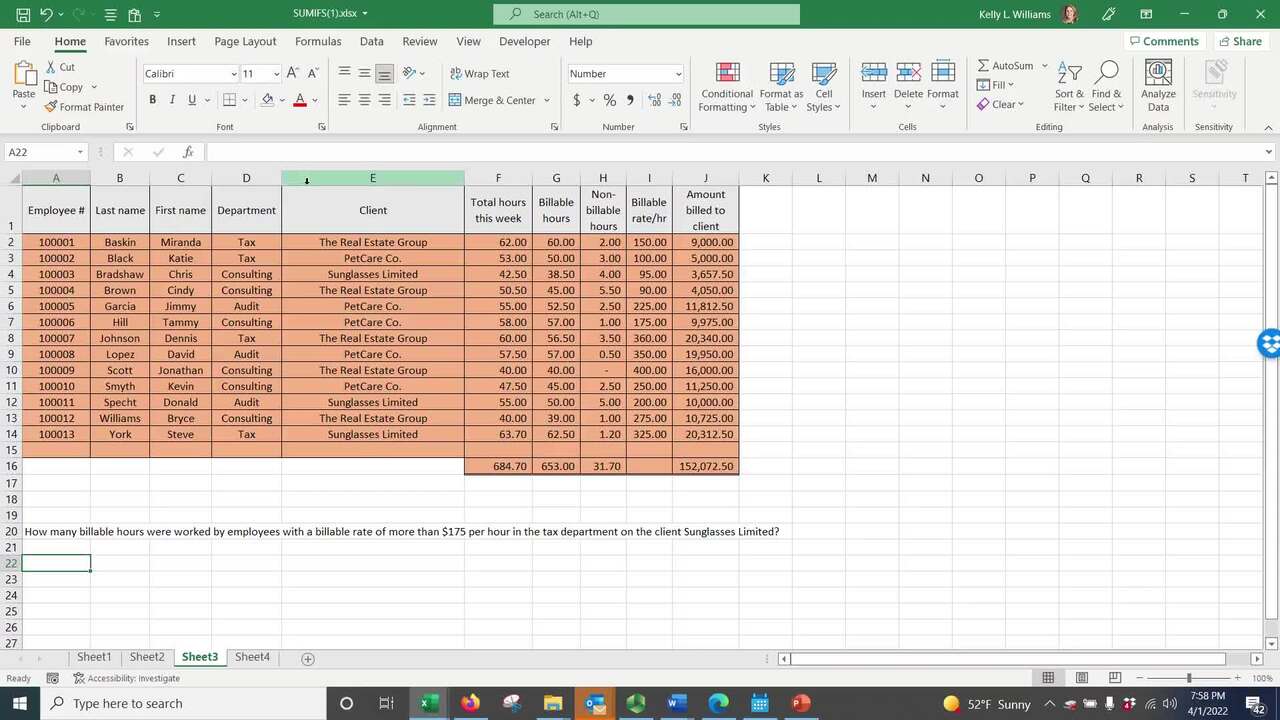Viewport: 1280px width, 720px height.
Task: Toggle Wrap Text
Action: point(480,74)
